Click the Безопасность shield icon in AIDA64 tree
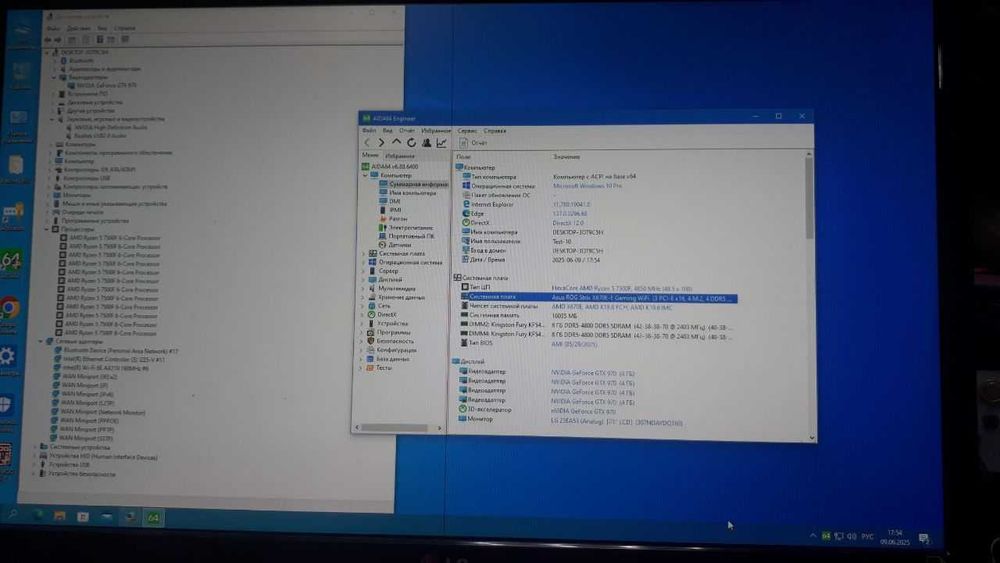Image resolution: width=1000 pixels, height=563 pixels. (x=371, y=341)
